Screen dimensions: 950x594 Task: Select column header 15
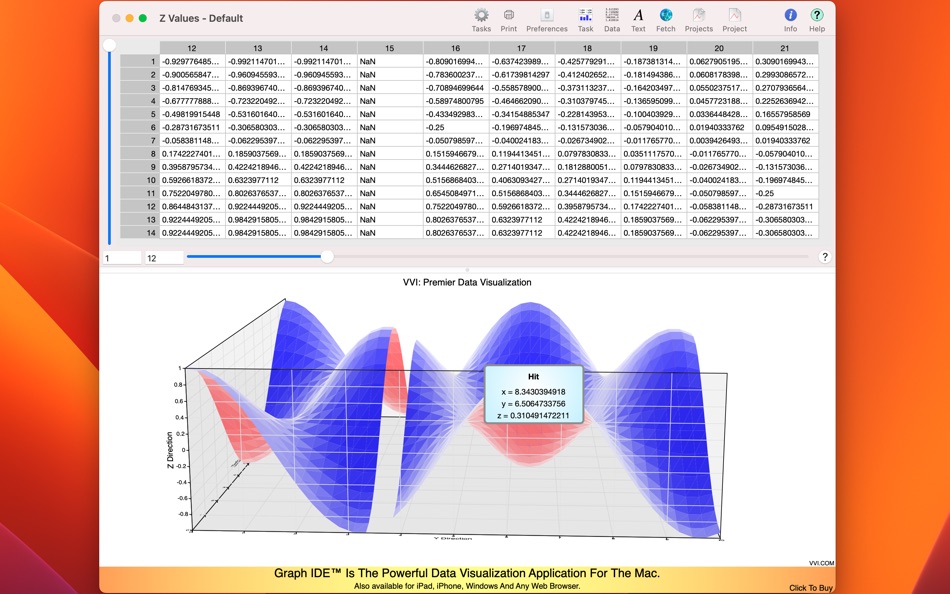pyautogui.click(x=390, y=48)
